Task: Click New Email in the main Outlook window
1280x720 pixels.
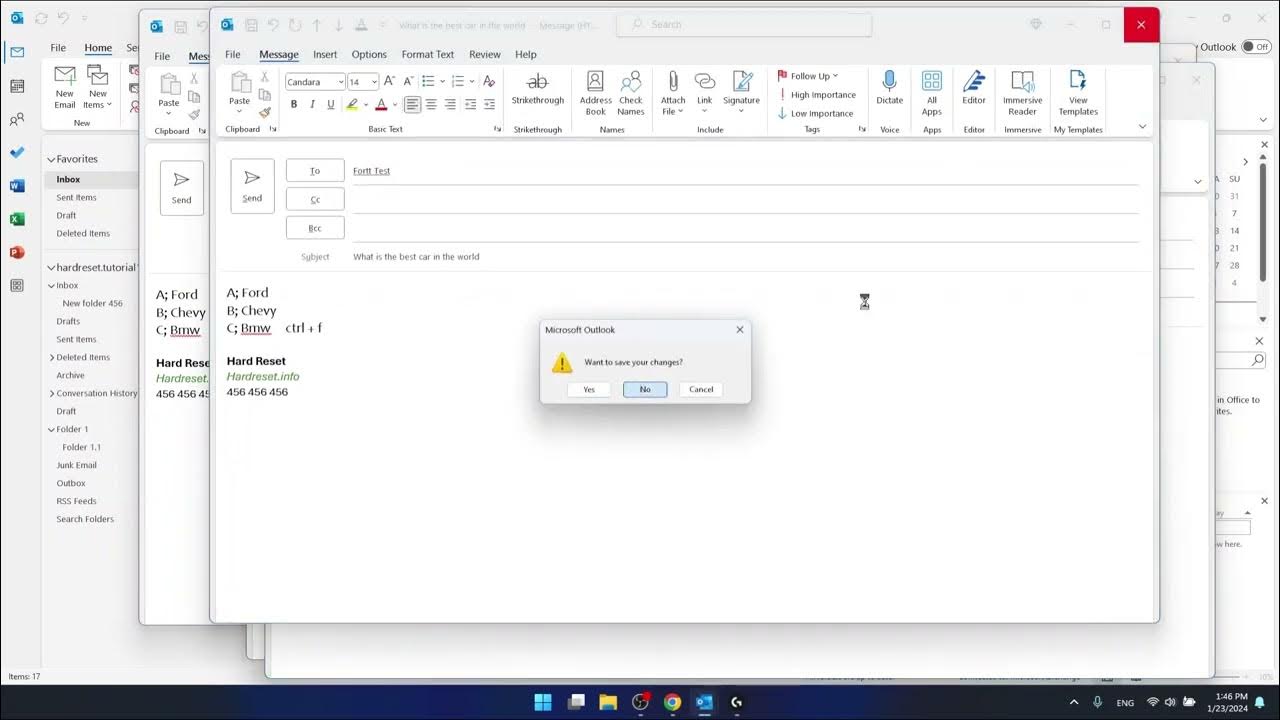Action: click(x=65, y=88)
